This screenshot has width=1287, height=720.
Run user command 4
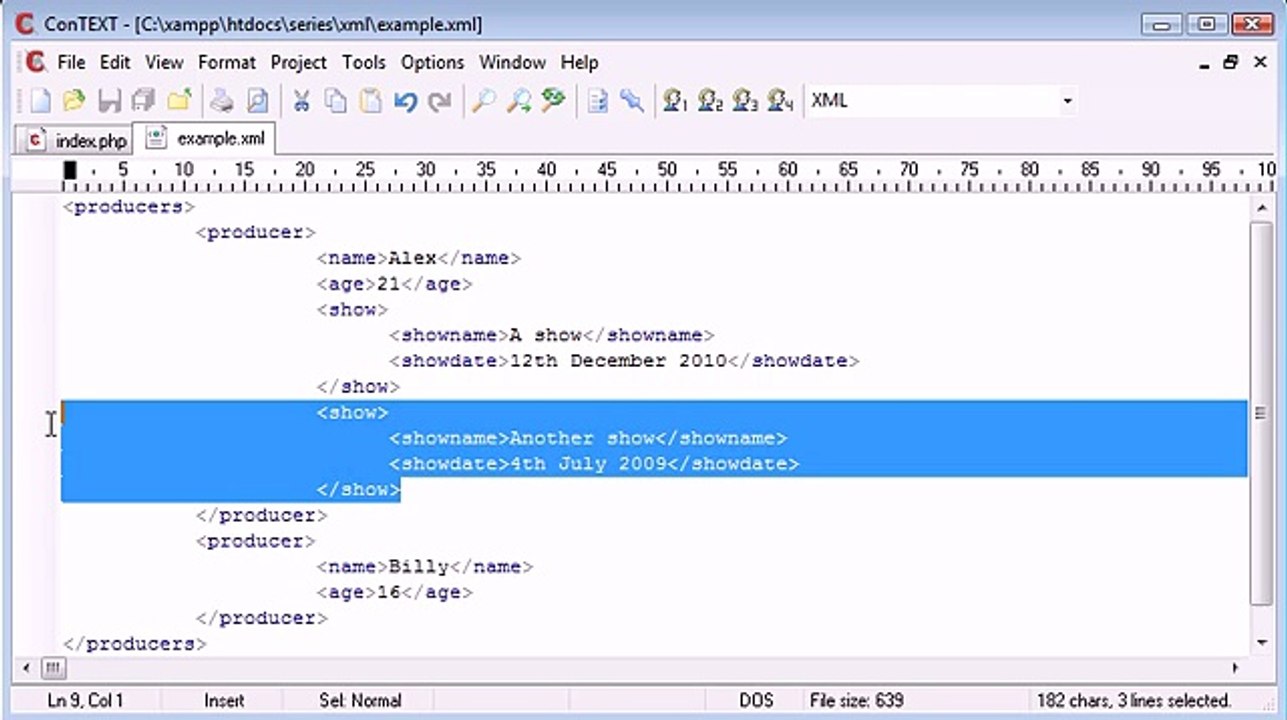pyautogui.click(x=781, y=100)
